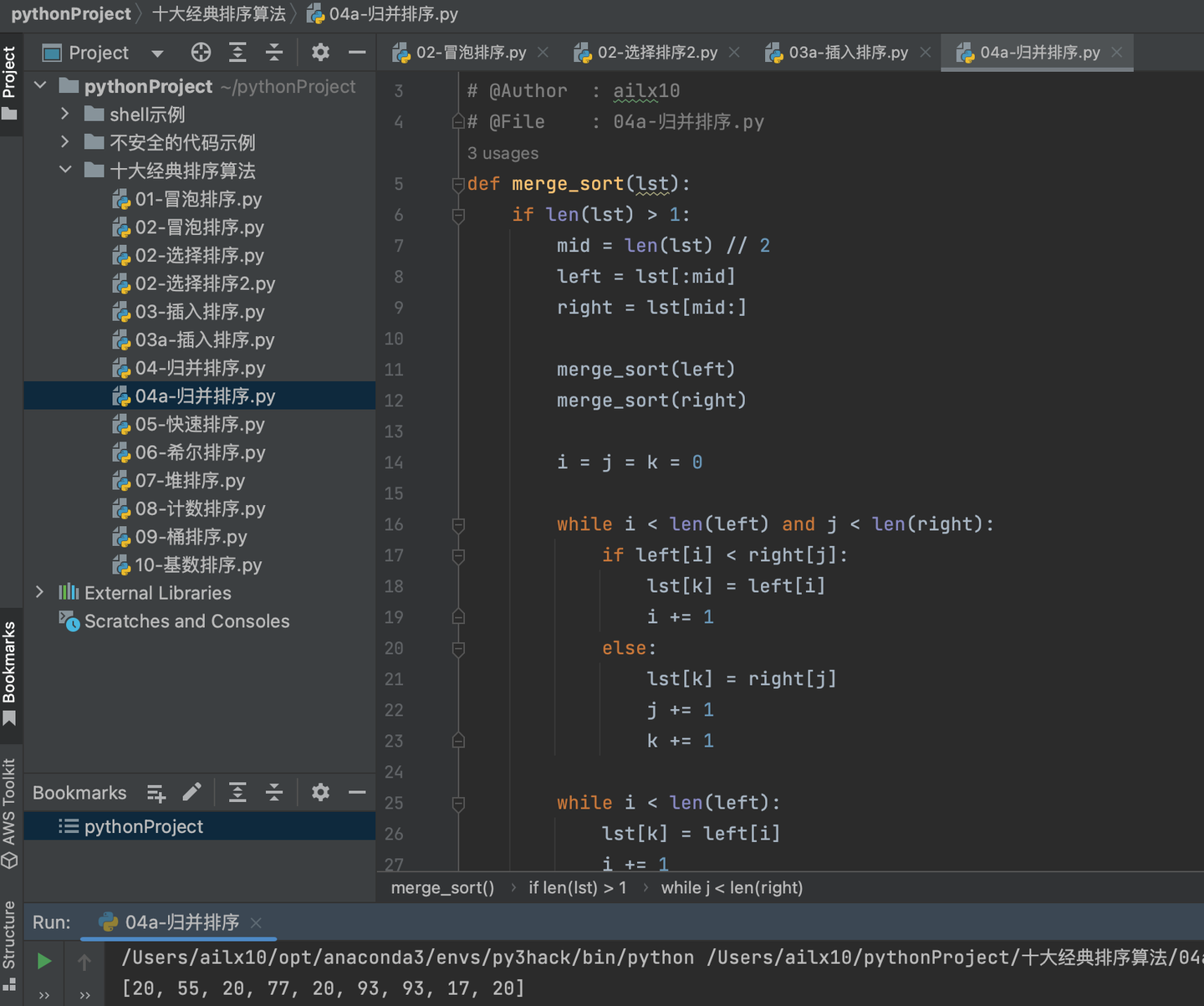Fold the else block at line 20

click(458, 648)
